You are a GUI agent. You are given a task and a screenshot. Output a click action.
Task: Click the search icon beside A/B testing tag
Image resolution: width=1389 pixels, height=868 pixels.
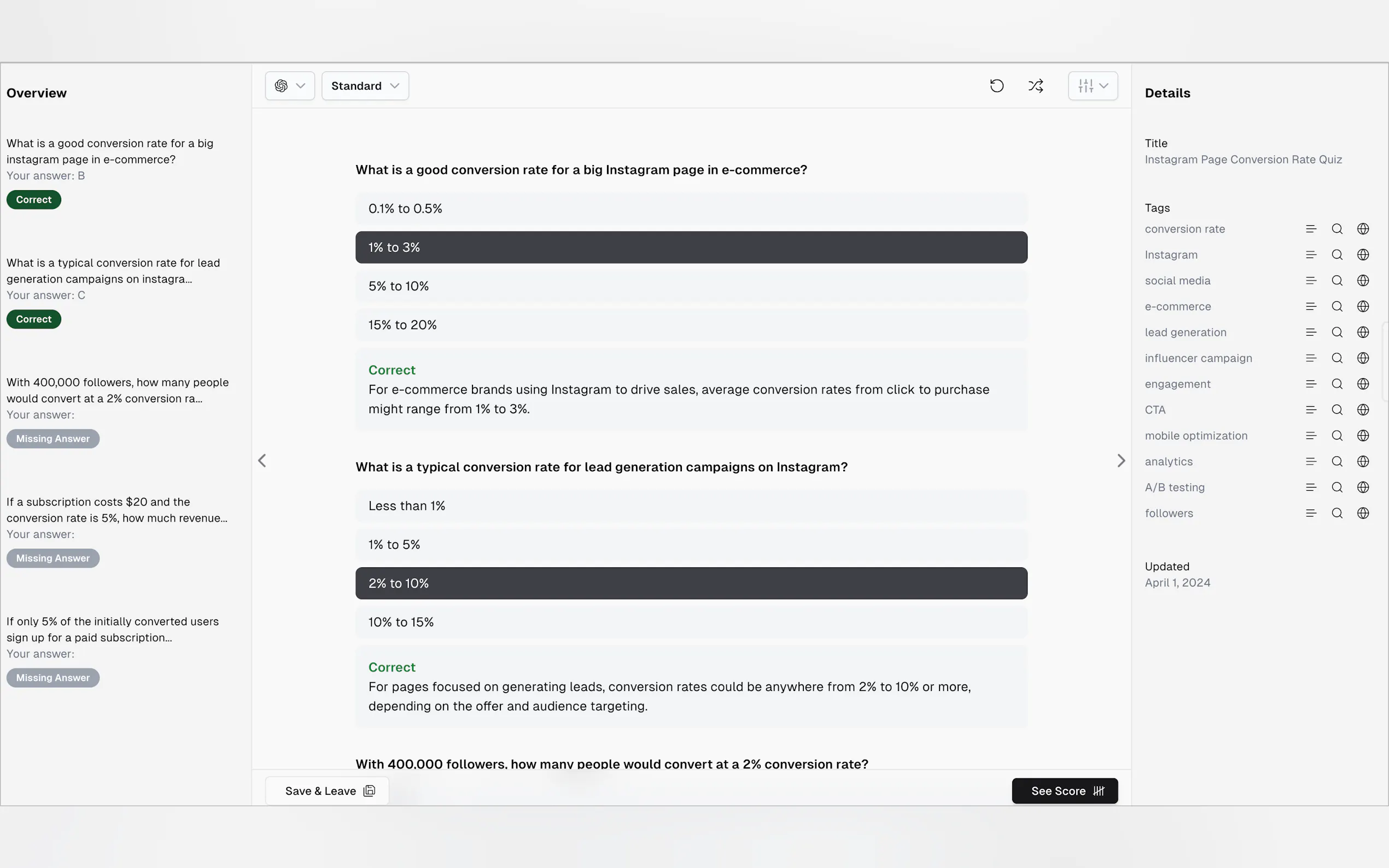1337,488
